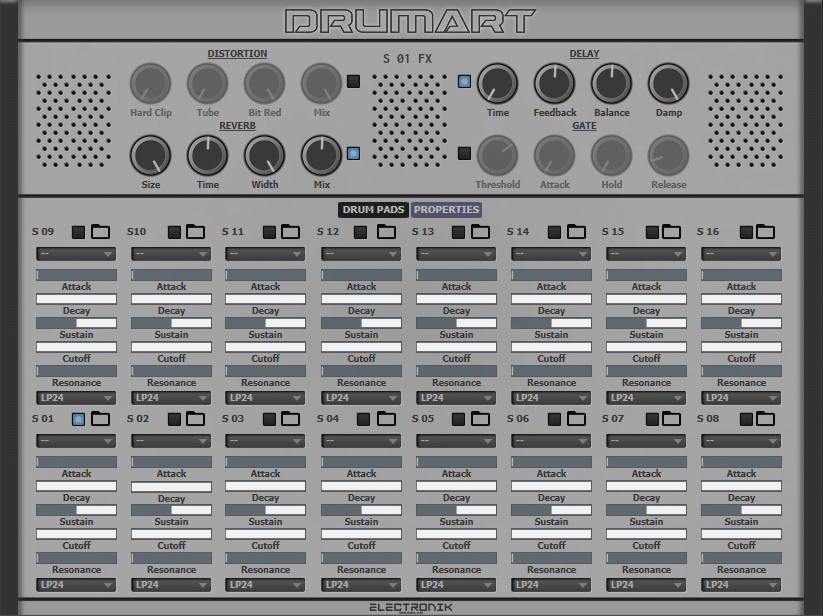Open the folder icon for pad S 09
This screenshot has height=616, width=823.
click(100, 232)
